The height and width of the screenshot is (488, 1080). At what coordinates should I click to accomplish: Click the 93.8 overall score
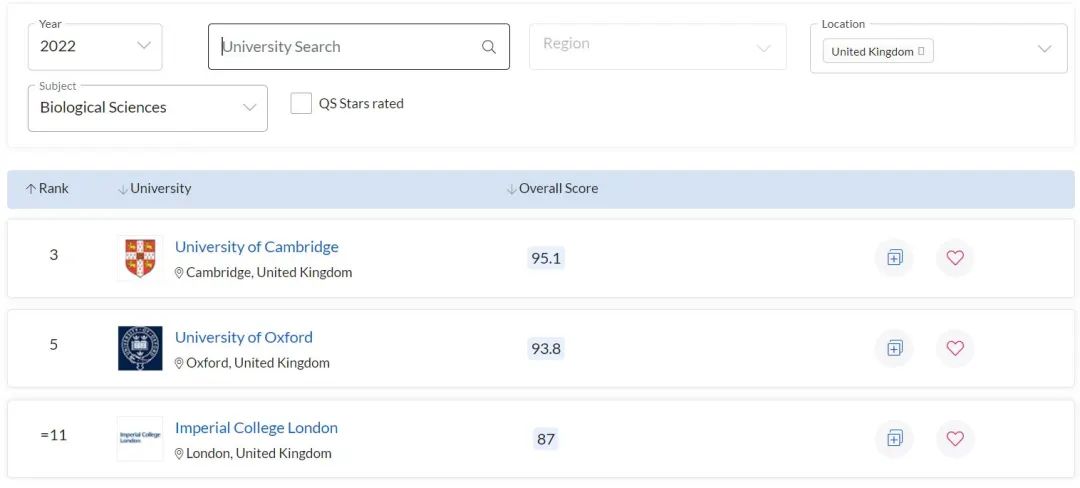546,348
